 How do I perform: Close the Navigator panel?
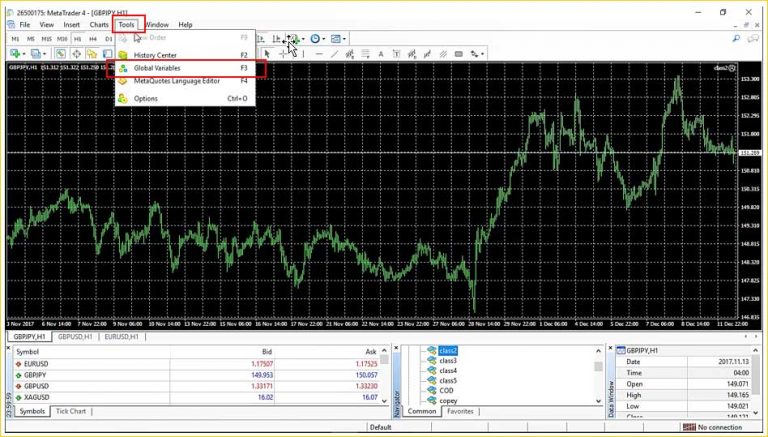[397, 348]
